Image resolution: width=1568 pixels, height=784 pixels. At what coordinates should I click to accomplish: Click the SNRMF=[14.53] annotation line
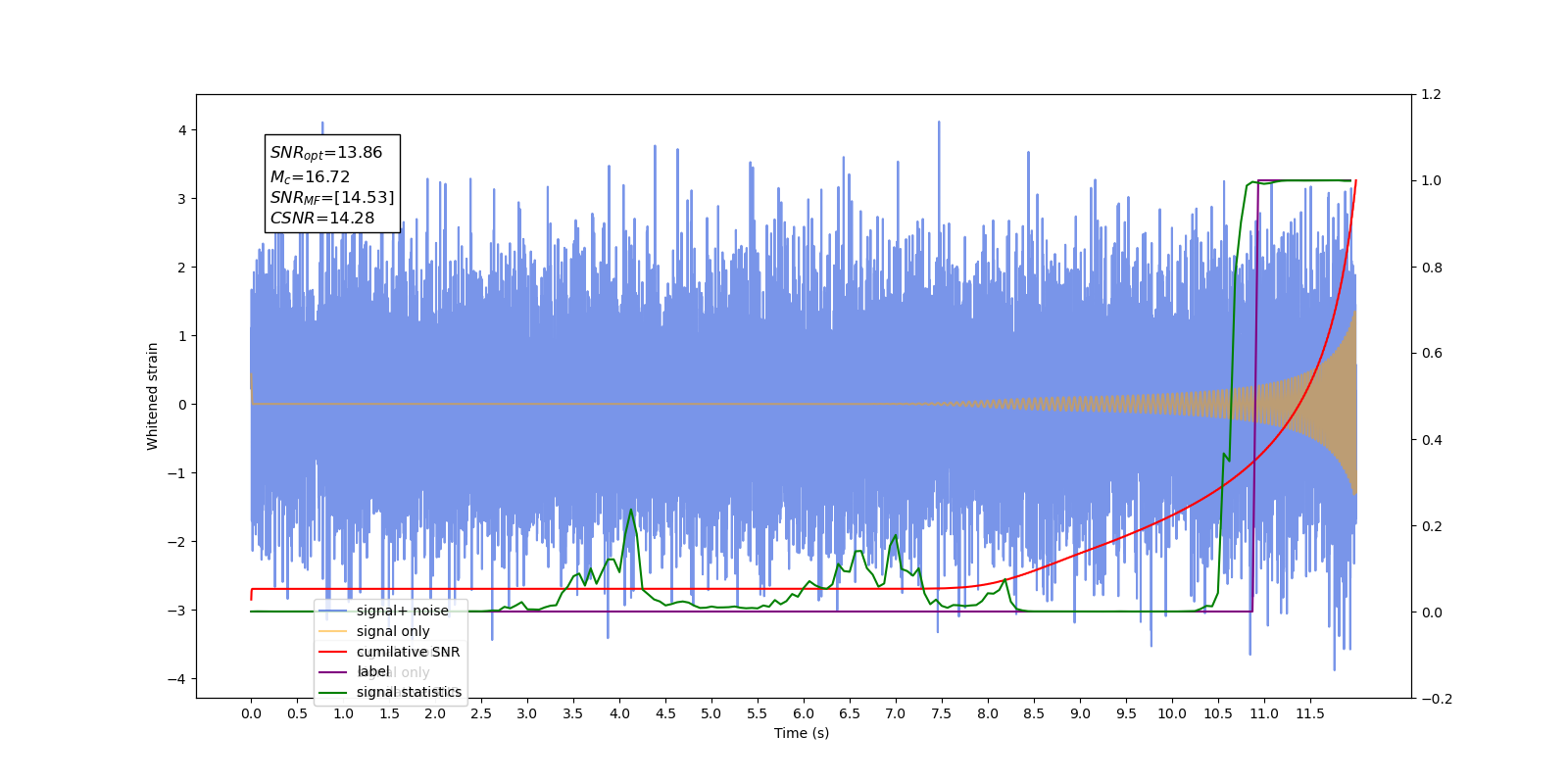(x=332, y=198)
